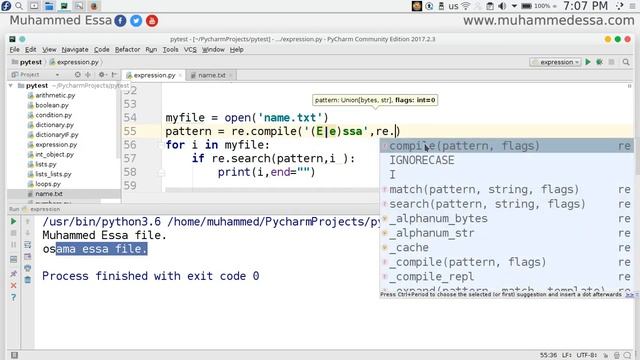Open Project panel settings gear

pos(102,75)
